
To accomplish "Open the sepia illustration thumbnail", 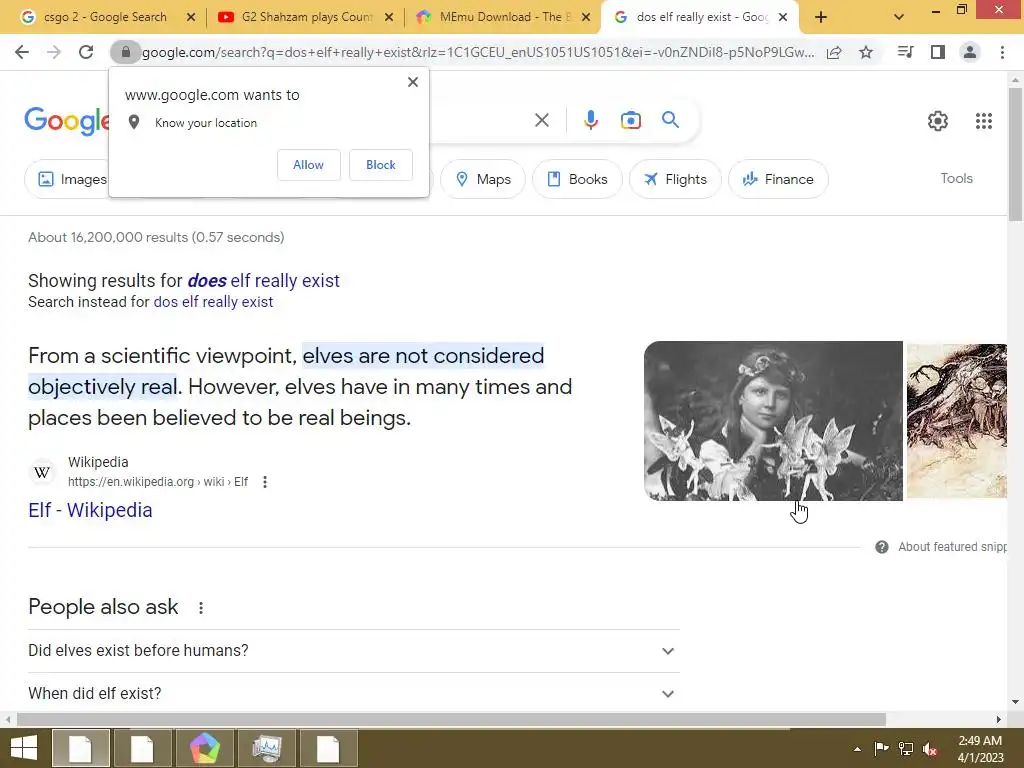I will pos(957,421).
